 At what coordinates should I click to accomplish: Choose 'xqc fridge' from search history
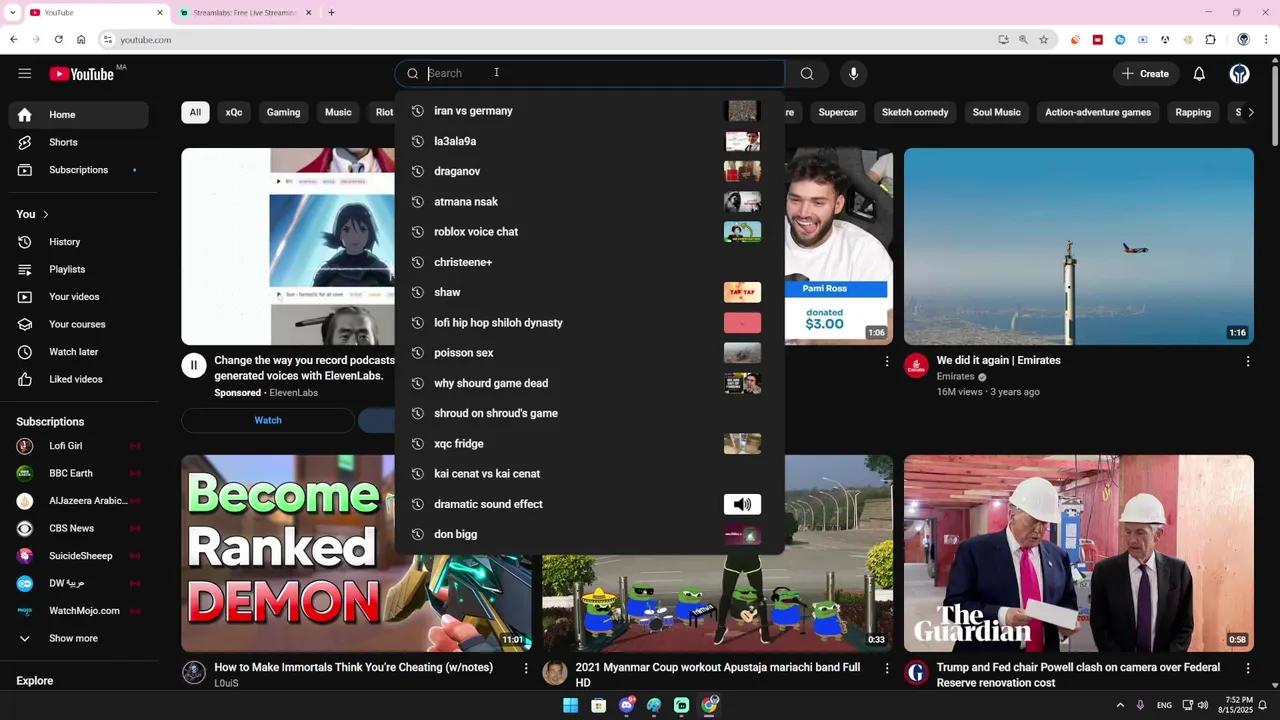click(590, 444)
